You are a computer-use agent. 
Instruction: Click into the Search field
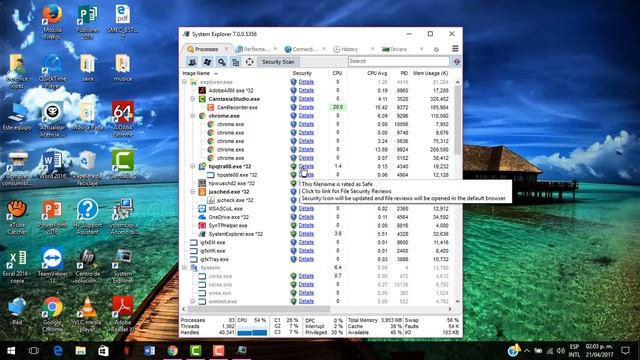(399, 62)
